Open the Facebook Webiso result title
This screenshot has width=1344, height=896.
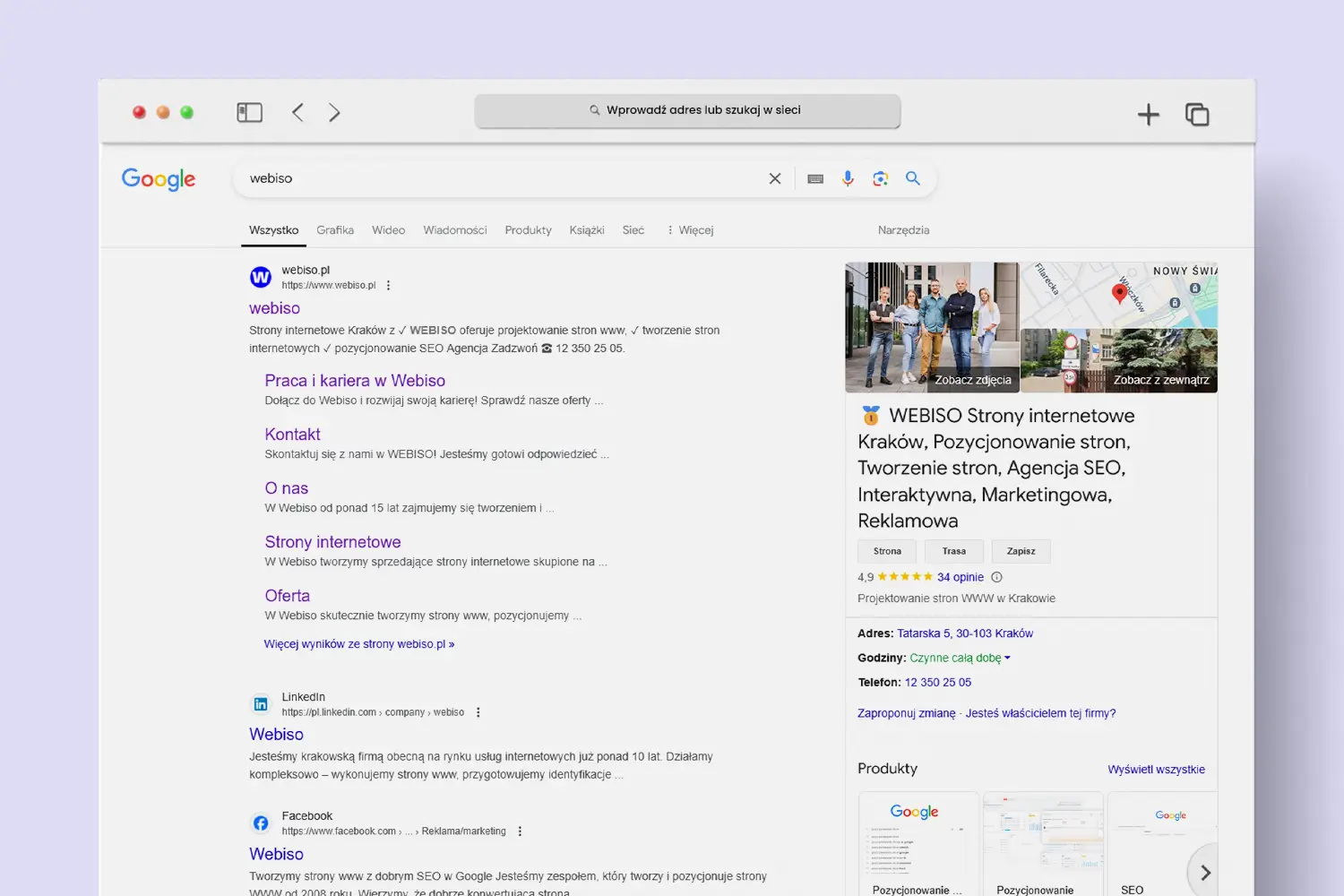276,855
